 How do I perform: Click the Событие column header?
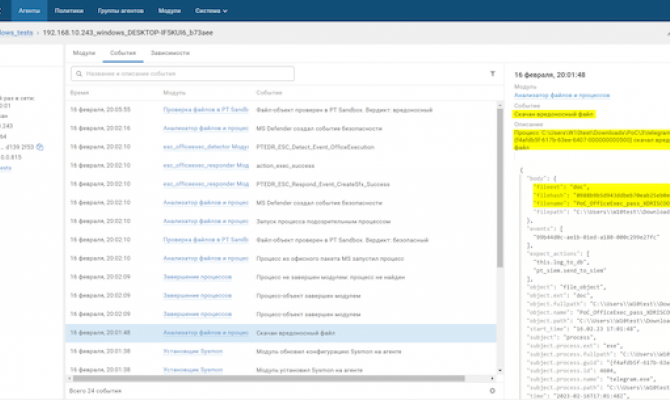[269, 92]
